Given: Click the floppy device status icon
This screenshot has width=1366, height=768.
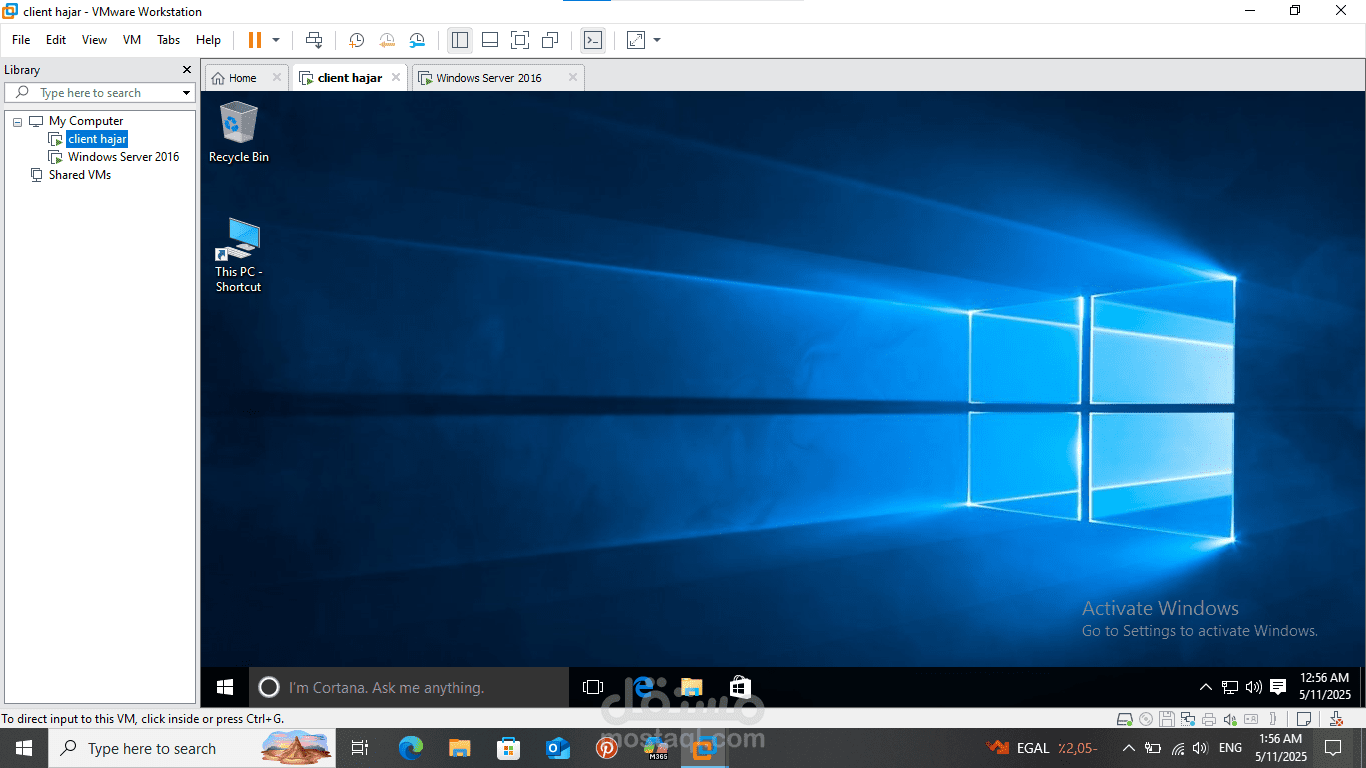Looking at the screenshot, I should point(1167,719).
